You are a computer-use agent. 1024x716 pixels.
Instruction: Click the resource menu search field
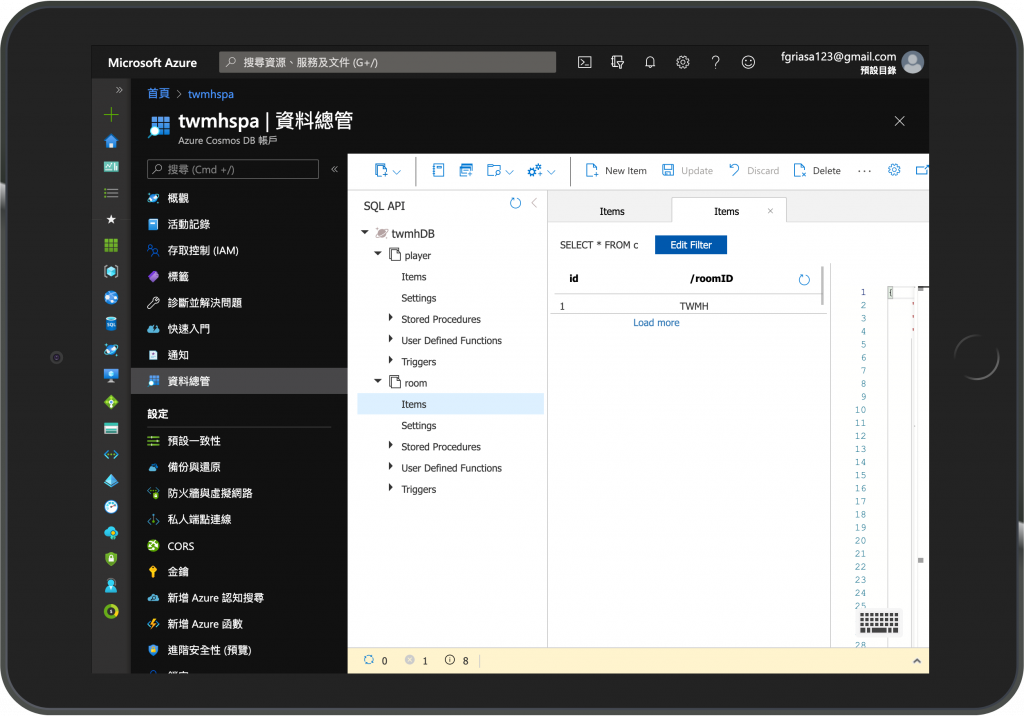[233, 169]
